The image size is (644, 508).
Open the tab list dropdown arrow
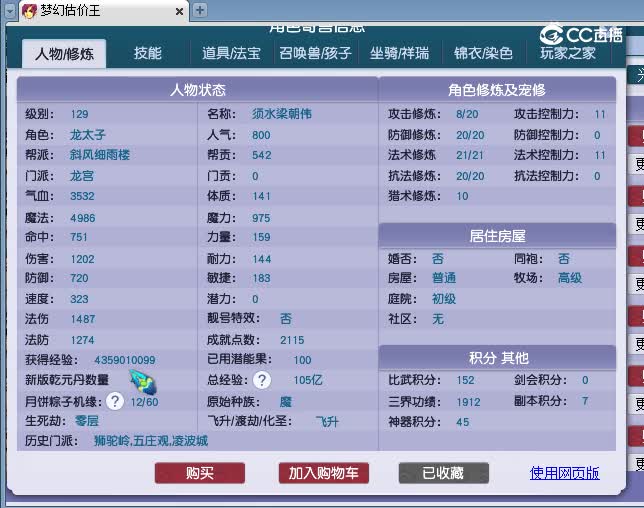pos(10,11)
